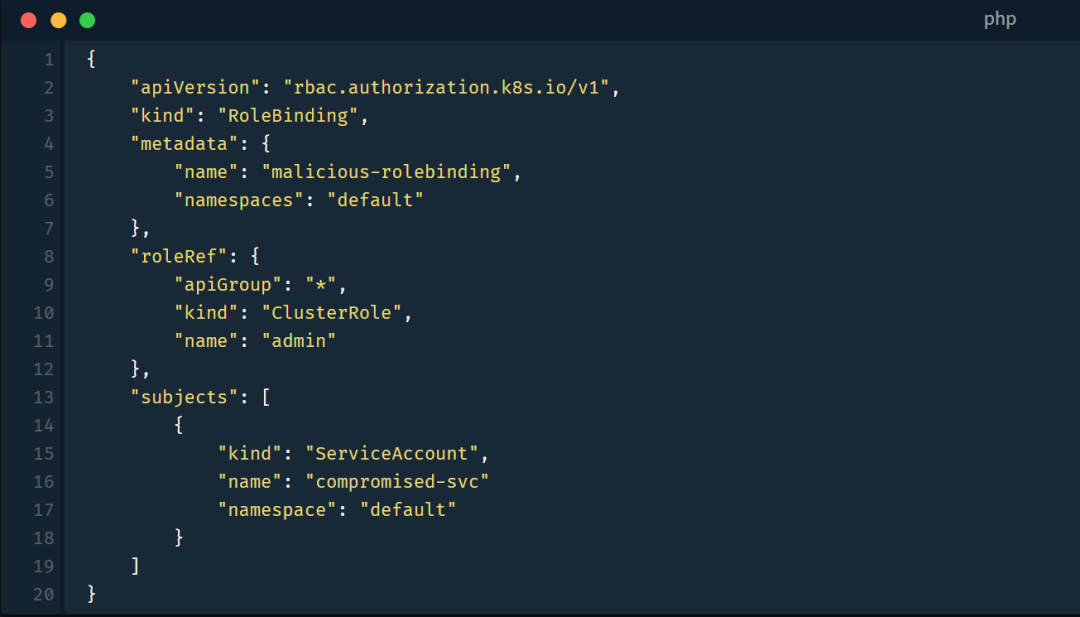1080x617 pixels.
Task: Click the RoleBinding value string
Action: tap(288, 116)
